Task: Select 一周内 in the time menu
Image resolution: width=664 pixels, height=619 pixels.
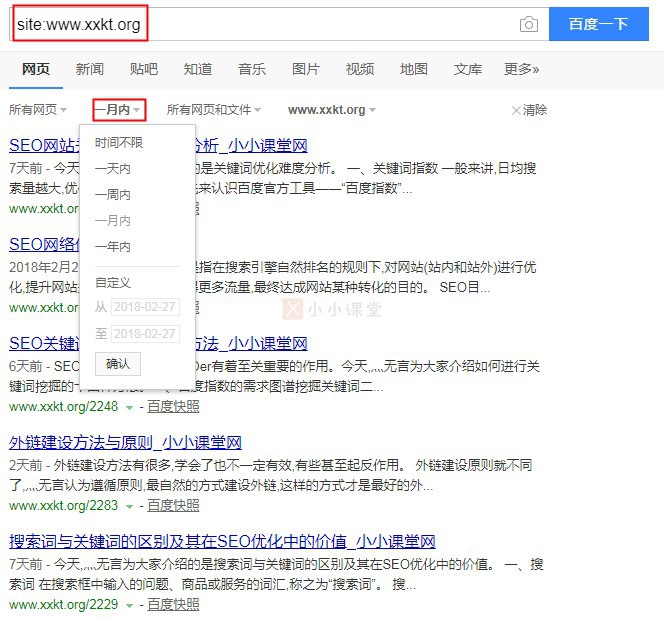Action: tap(113, 195)
